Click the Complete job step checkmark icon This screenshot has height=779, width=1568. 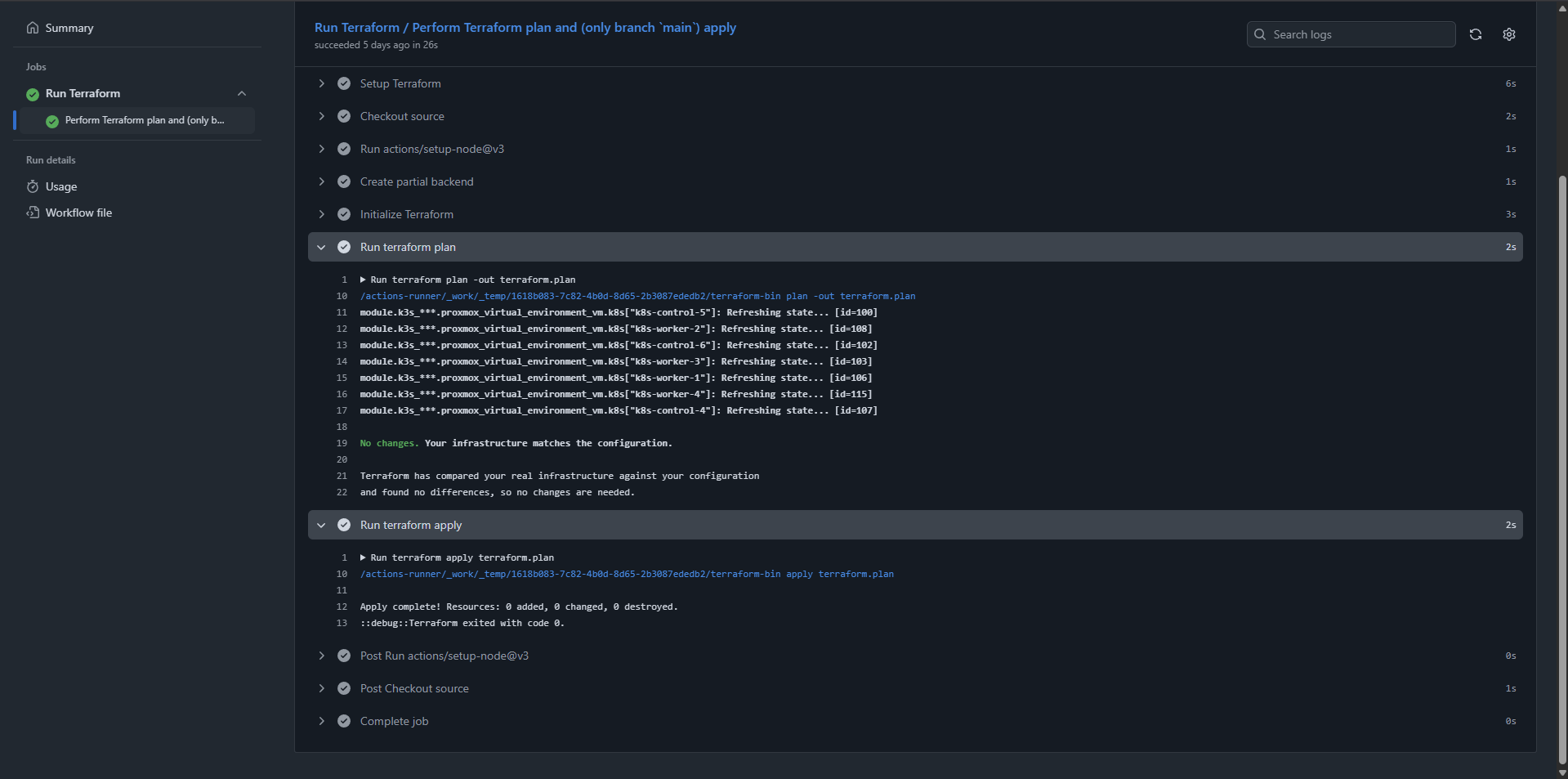click(x=344, y=721)
